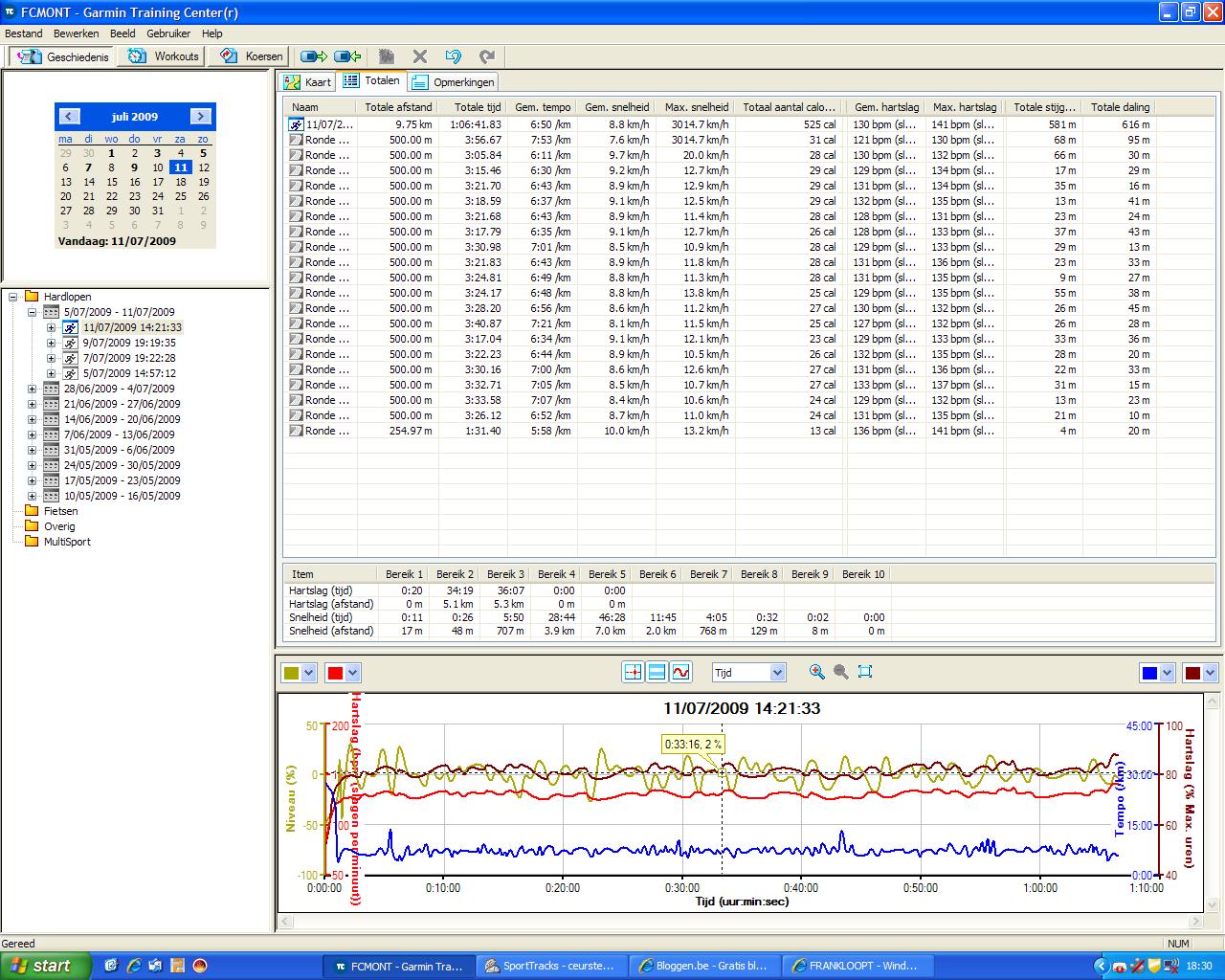Click the Undo arrow icon in toolbar
Screen dimensions: 1225x980
pos(454,56)
